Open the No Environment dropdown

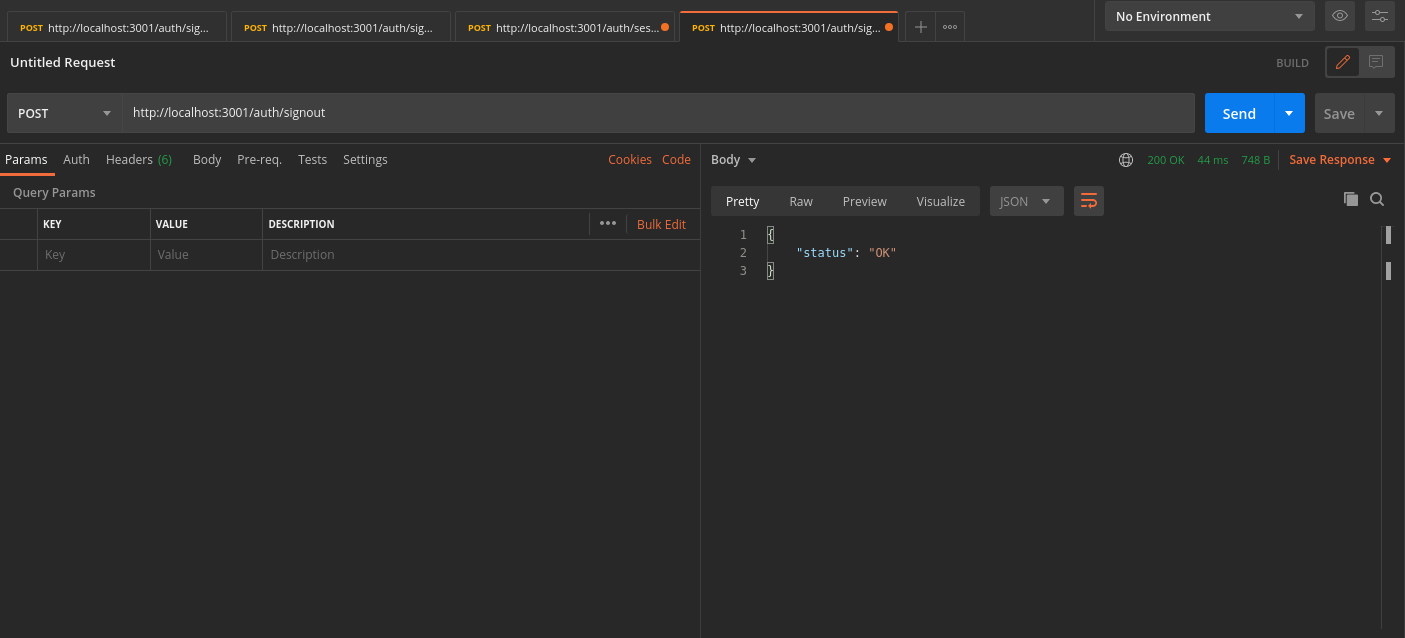tap(1209, 16)
